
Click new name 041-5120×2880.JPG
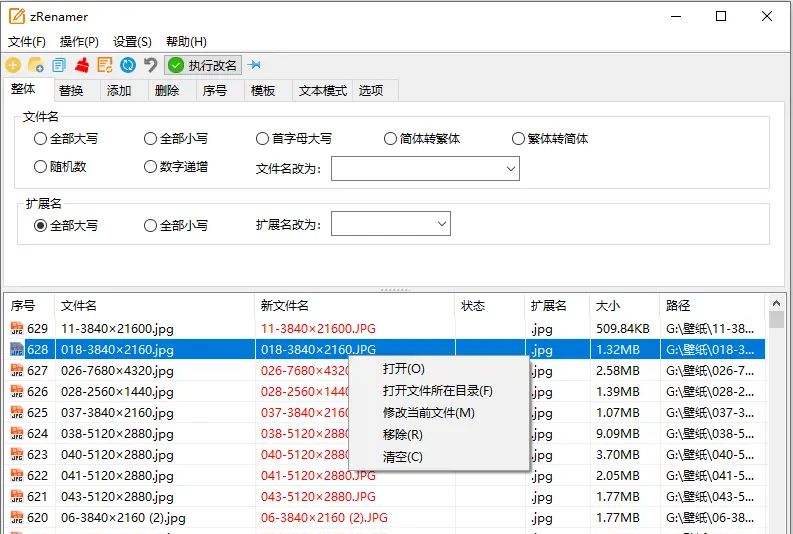click(318, 476)
